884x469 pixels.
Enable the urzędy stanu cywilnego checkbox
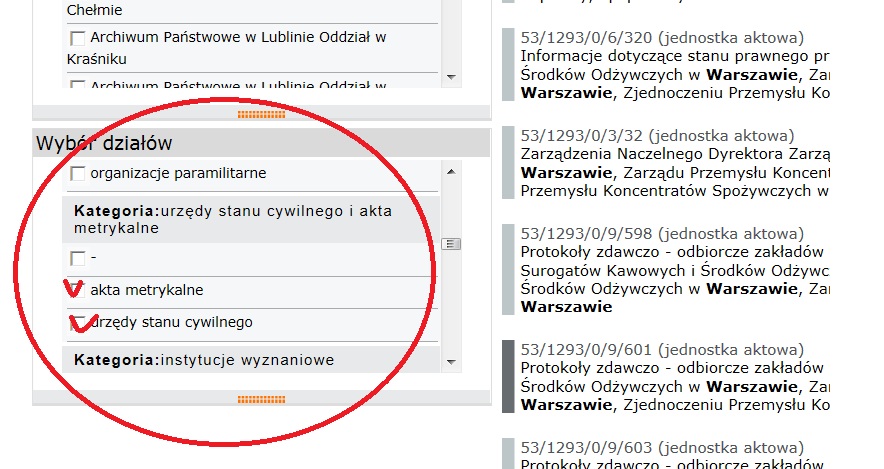(x=77, y=323)
